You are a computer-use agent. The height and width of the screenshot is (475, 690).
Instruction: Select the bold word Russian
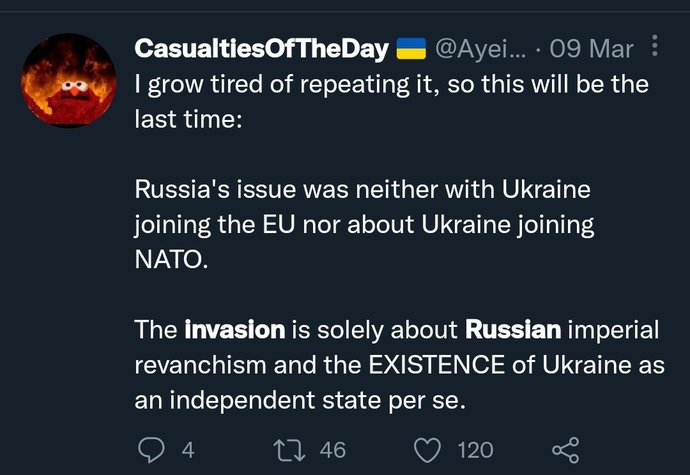(513, 330)
